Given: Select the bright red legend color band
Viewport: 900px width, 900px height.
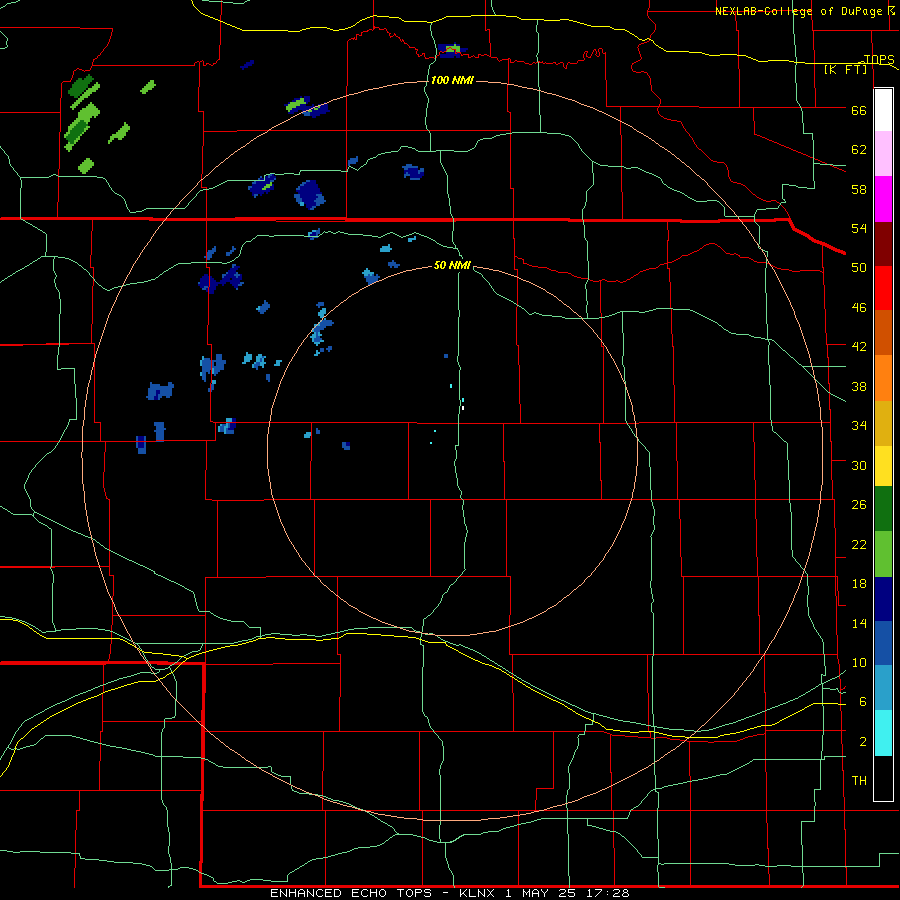Looking at the screenshot, I should coord(883,288).
